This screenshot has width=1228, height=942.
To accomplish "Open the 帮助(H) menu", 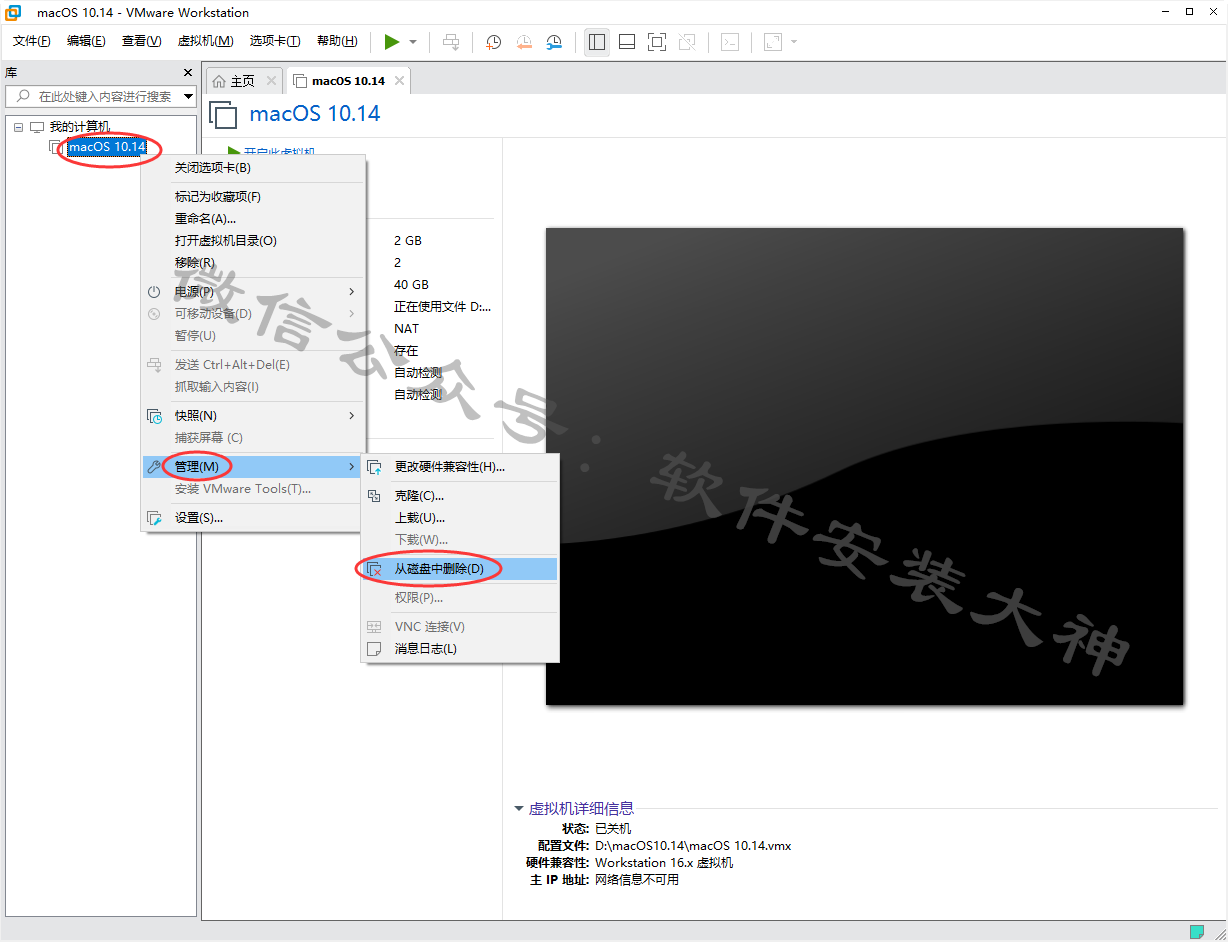I will 337,41.
